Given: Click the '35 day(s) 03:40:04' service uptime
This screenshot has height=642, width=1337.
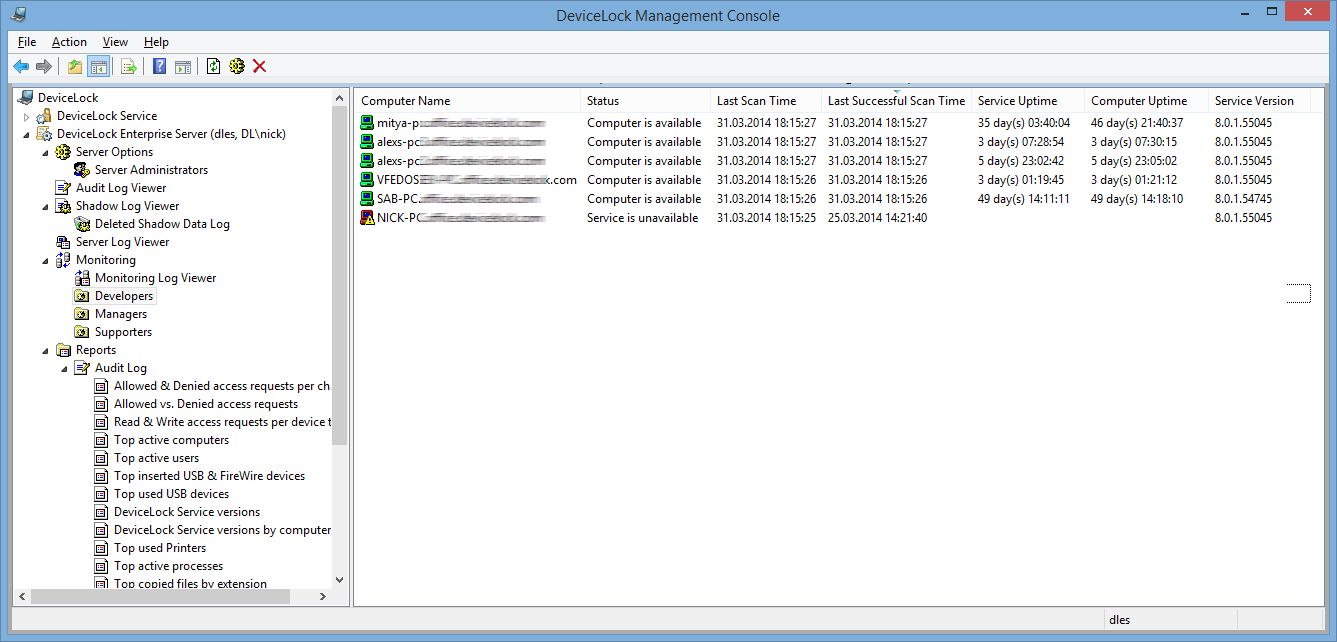Looking at the screenshot, I should (1023, 123).
